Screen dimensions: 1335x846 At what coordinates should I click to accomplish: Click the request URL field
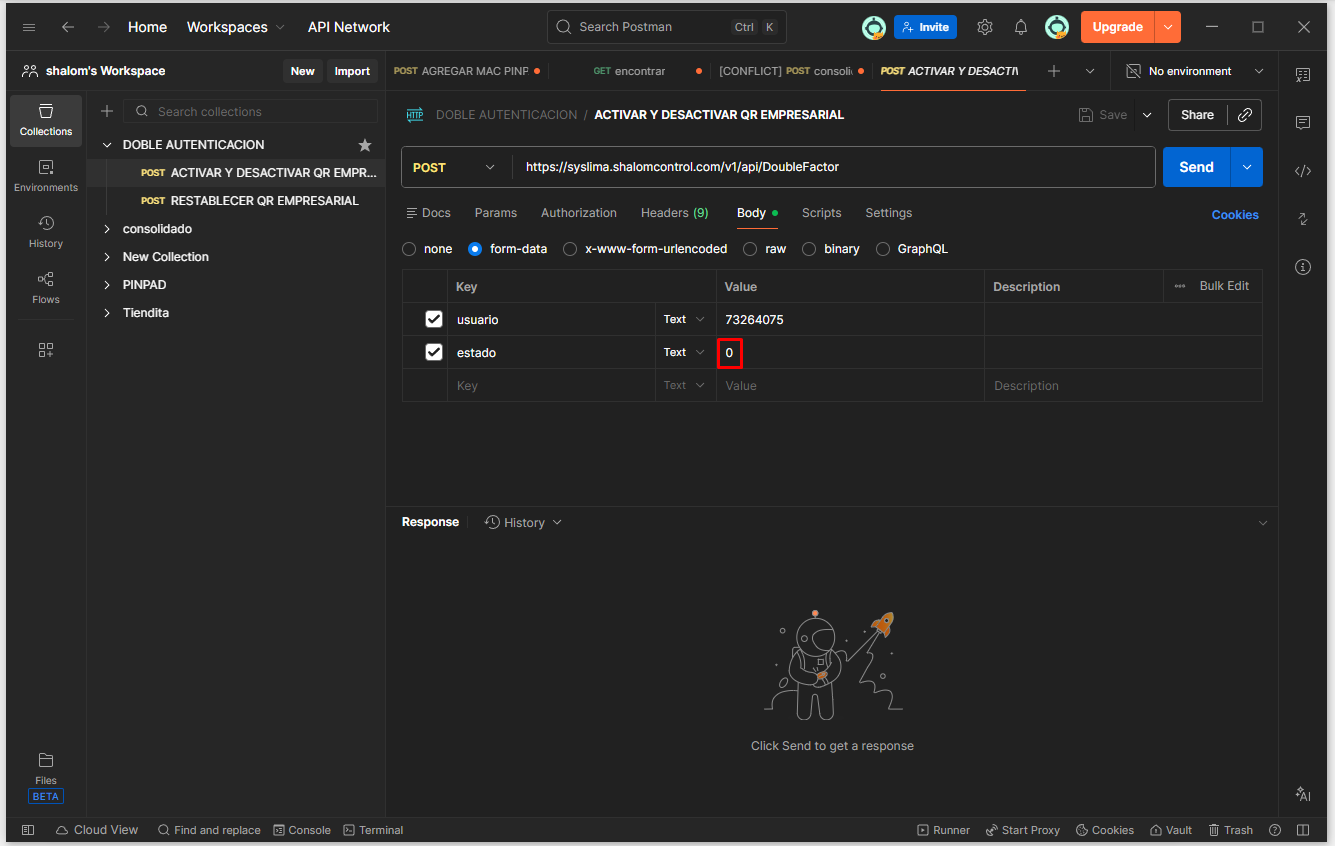[830, 167]
